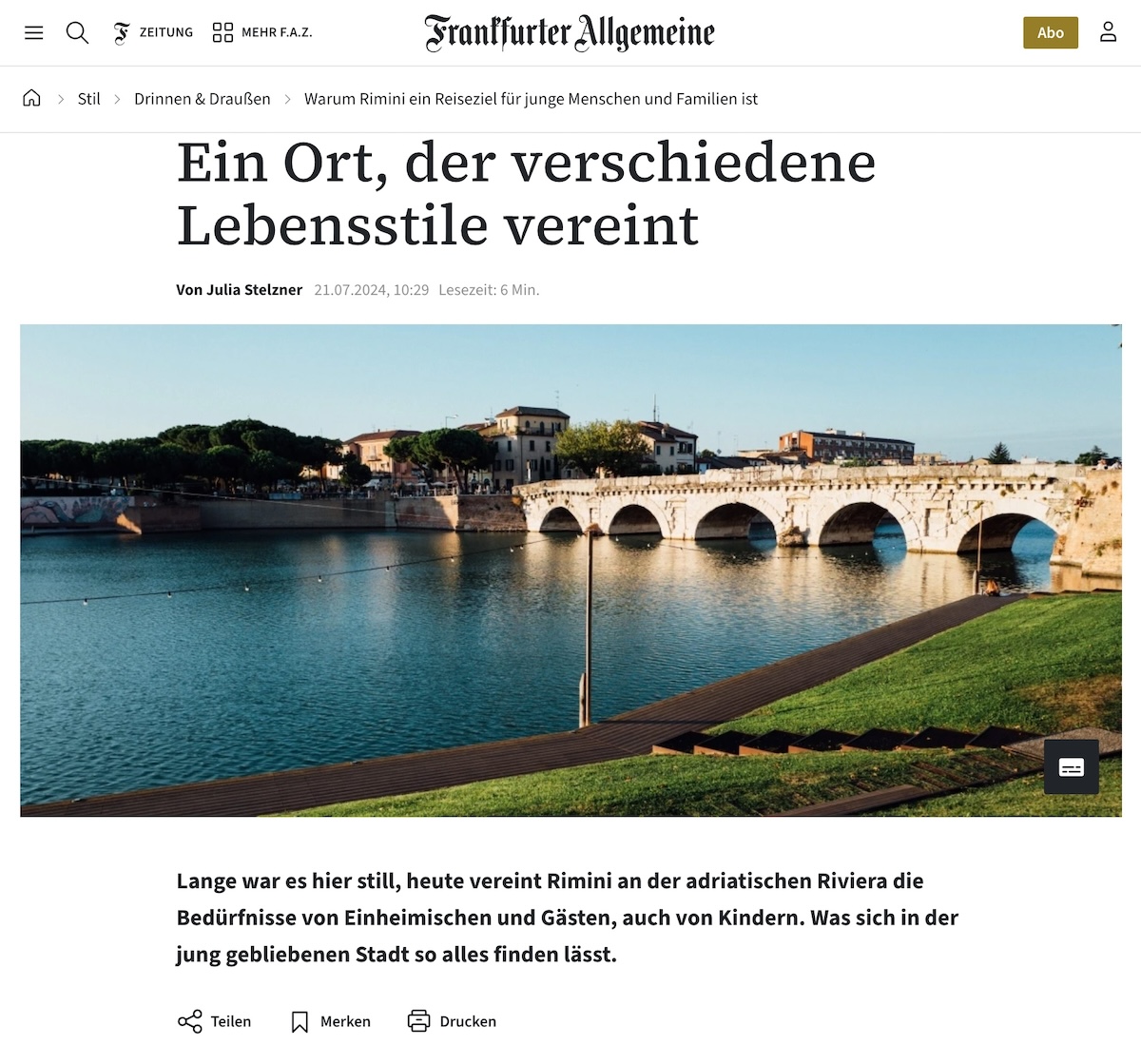Click the bookmark icon beside Merken

[300, 1021]
